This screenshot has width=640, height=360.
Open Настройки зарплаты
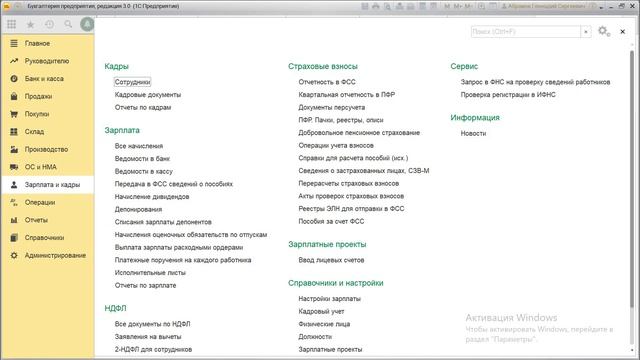pos(329,299)
